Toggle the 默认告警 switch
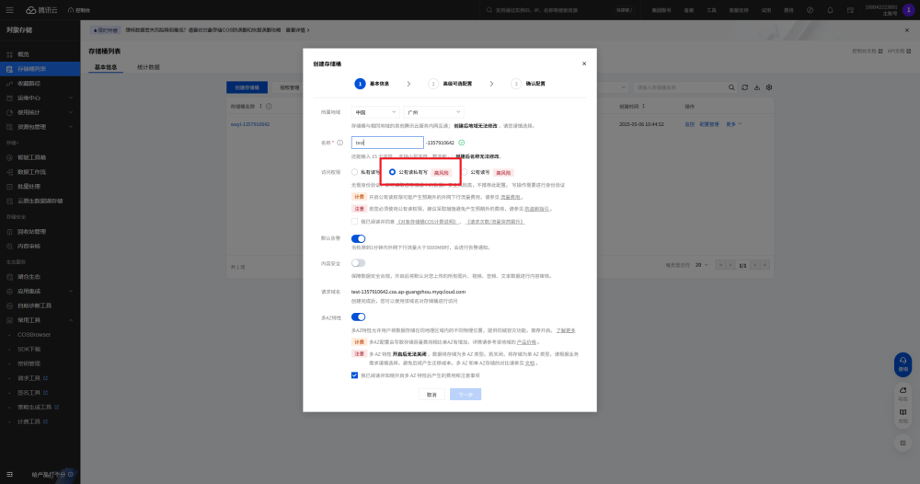The height and width of the screenshot is (484, 920). pos(358,239)
